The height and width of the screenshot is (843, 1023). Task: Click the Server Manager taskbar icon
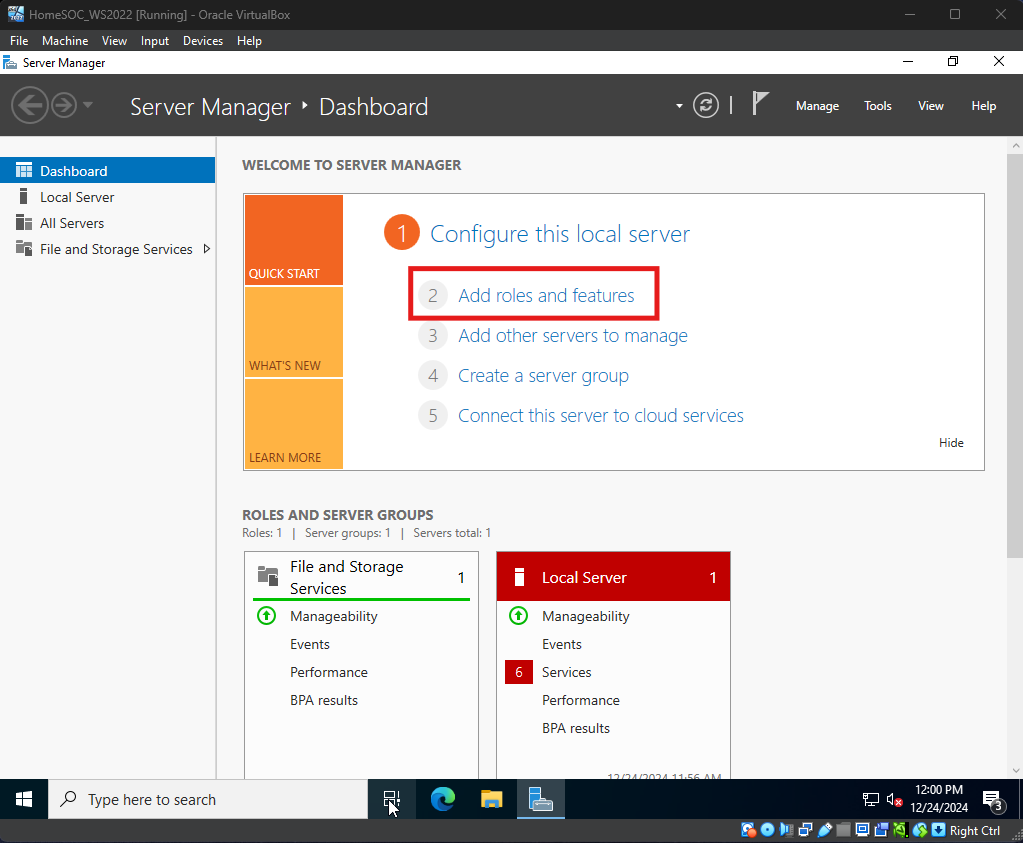pos(541,799)
